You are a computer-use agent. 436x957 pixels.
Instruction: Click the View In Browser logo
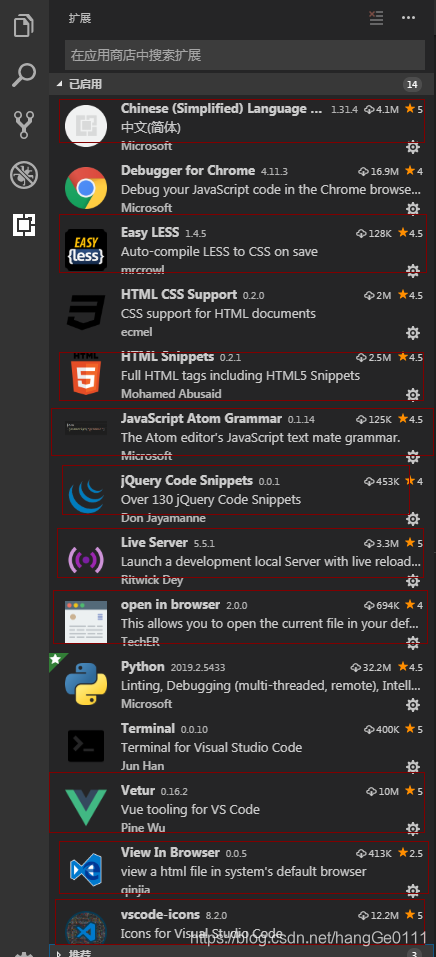point(86,870)
